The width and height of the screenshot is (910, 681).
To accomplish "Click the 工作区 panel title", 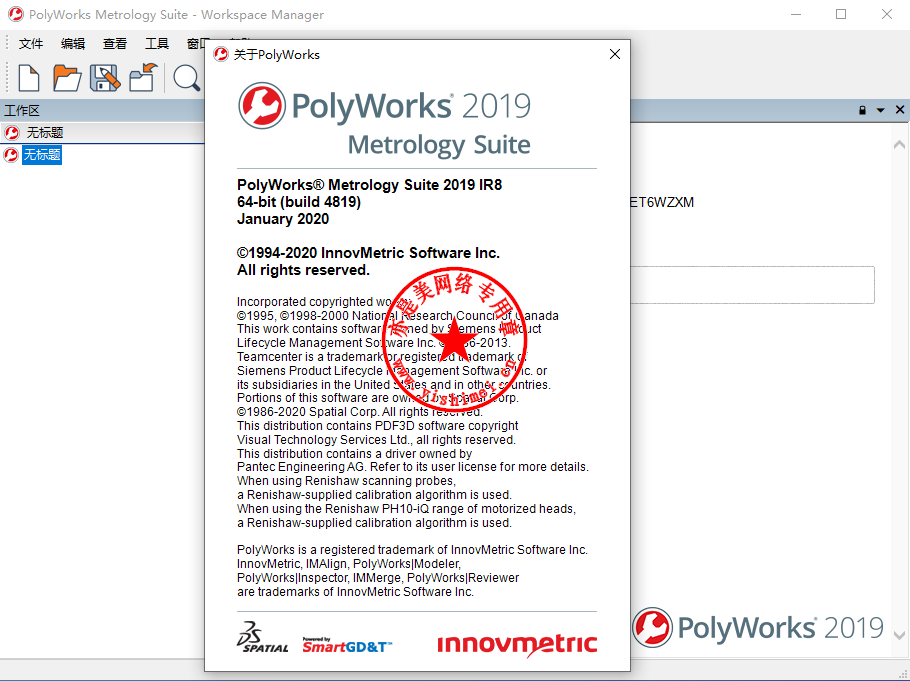I will [x=22, y=110].
